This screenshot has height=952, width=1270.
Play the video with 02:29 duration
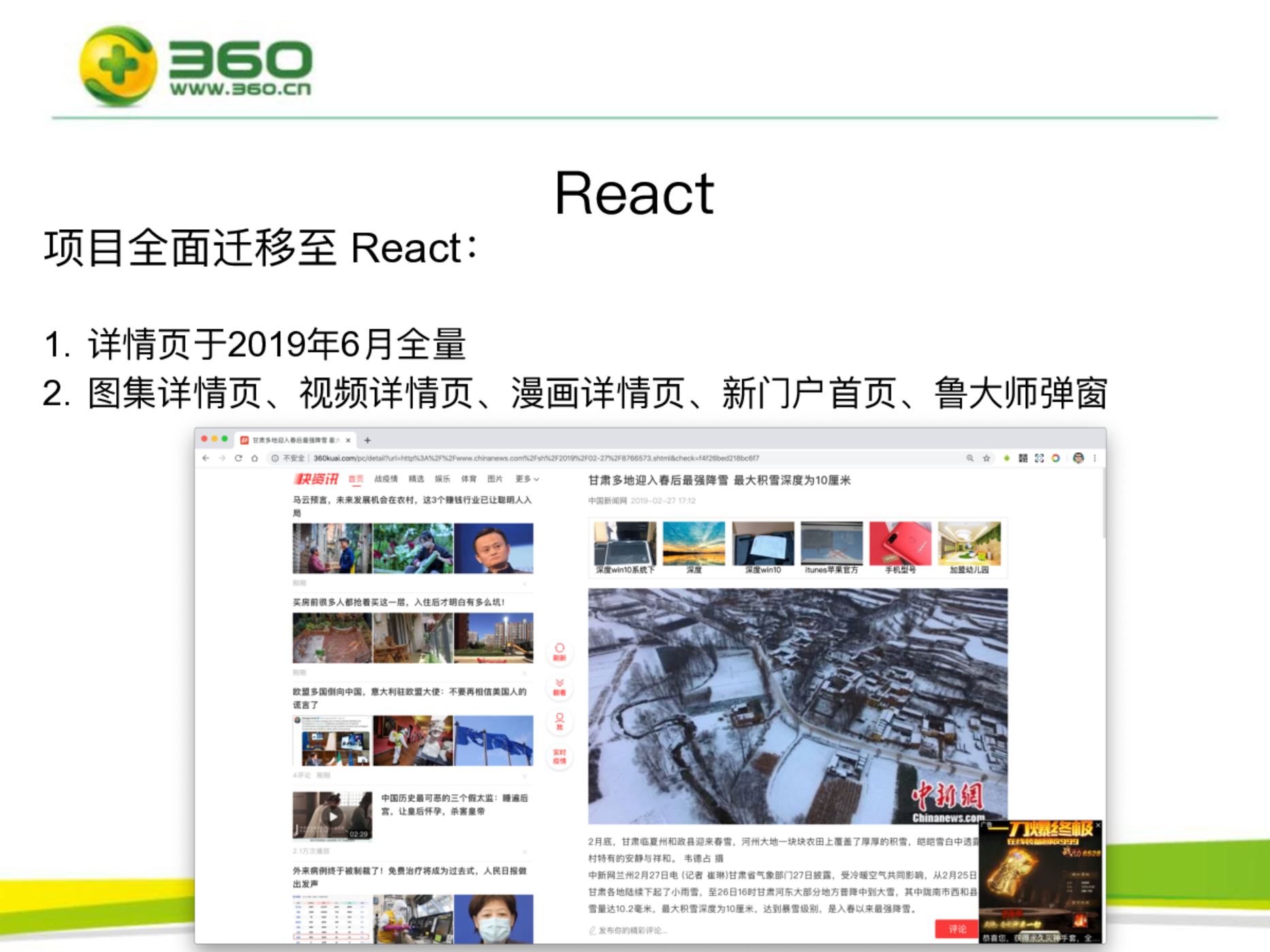point(332,816)
